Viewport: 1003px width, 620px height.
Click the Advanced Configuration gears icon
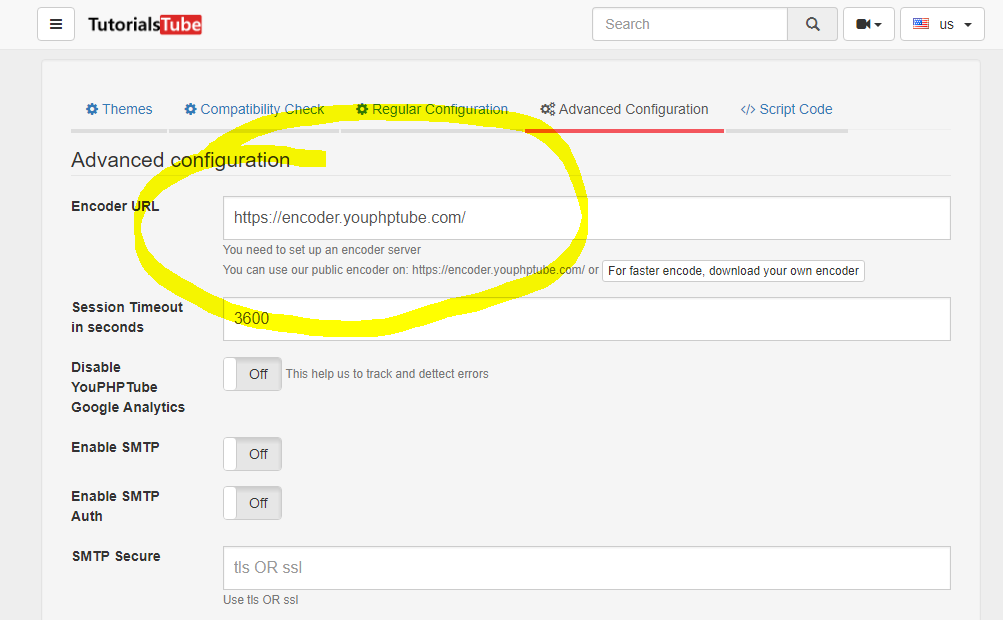(548, 109)
